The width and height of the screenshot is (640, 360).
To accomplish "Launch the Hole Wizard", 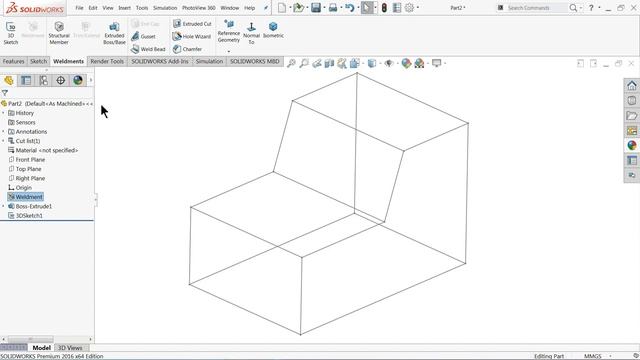I will tap(191, 36).
